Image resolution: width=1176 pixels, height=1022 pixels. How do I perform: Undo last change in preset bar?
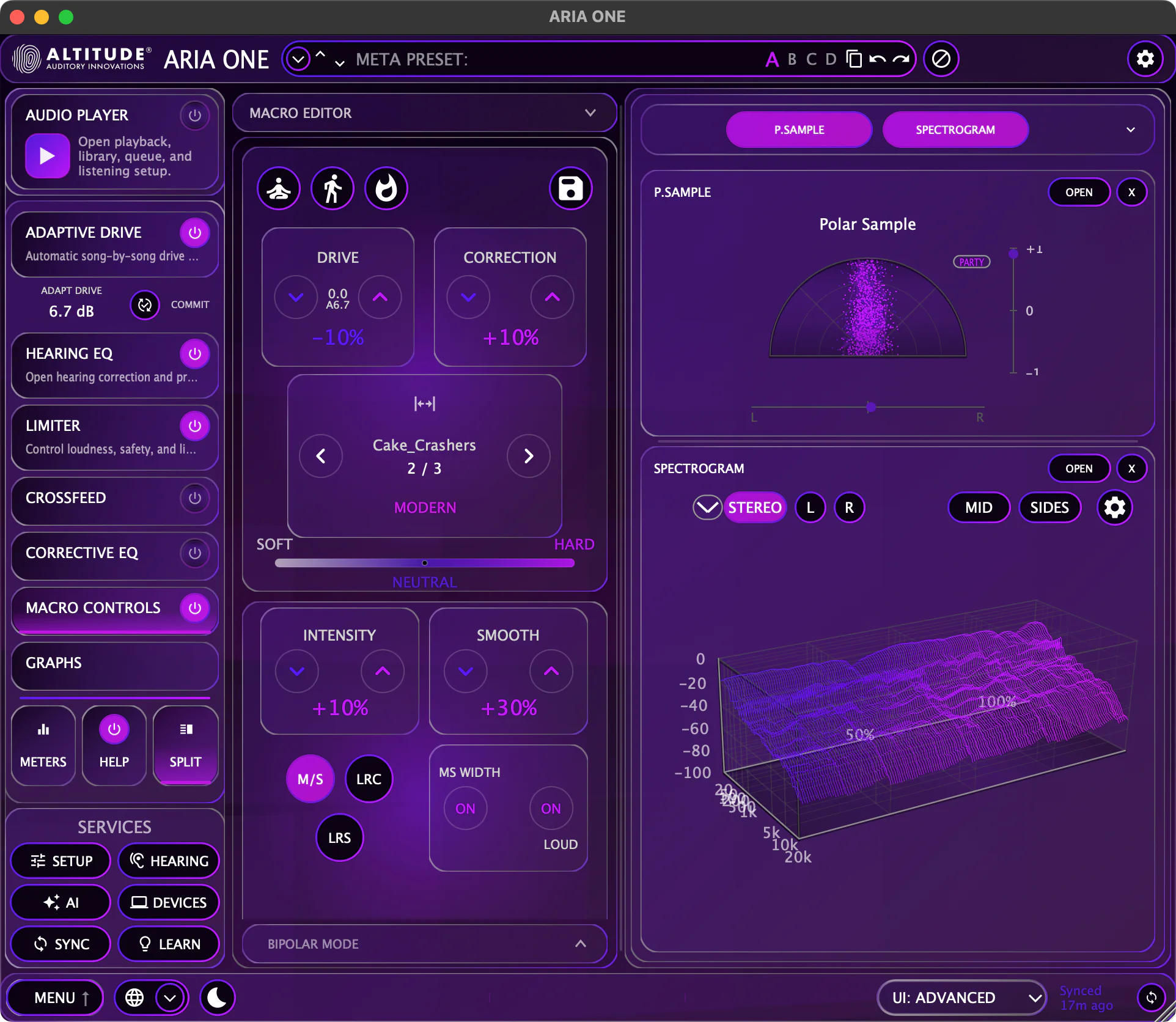click(x=878, y=59)
